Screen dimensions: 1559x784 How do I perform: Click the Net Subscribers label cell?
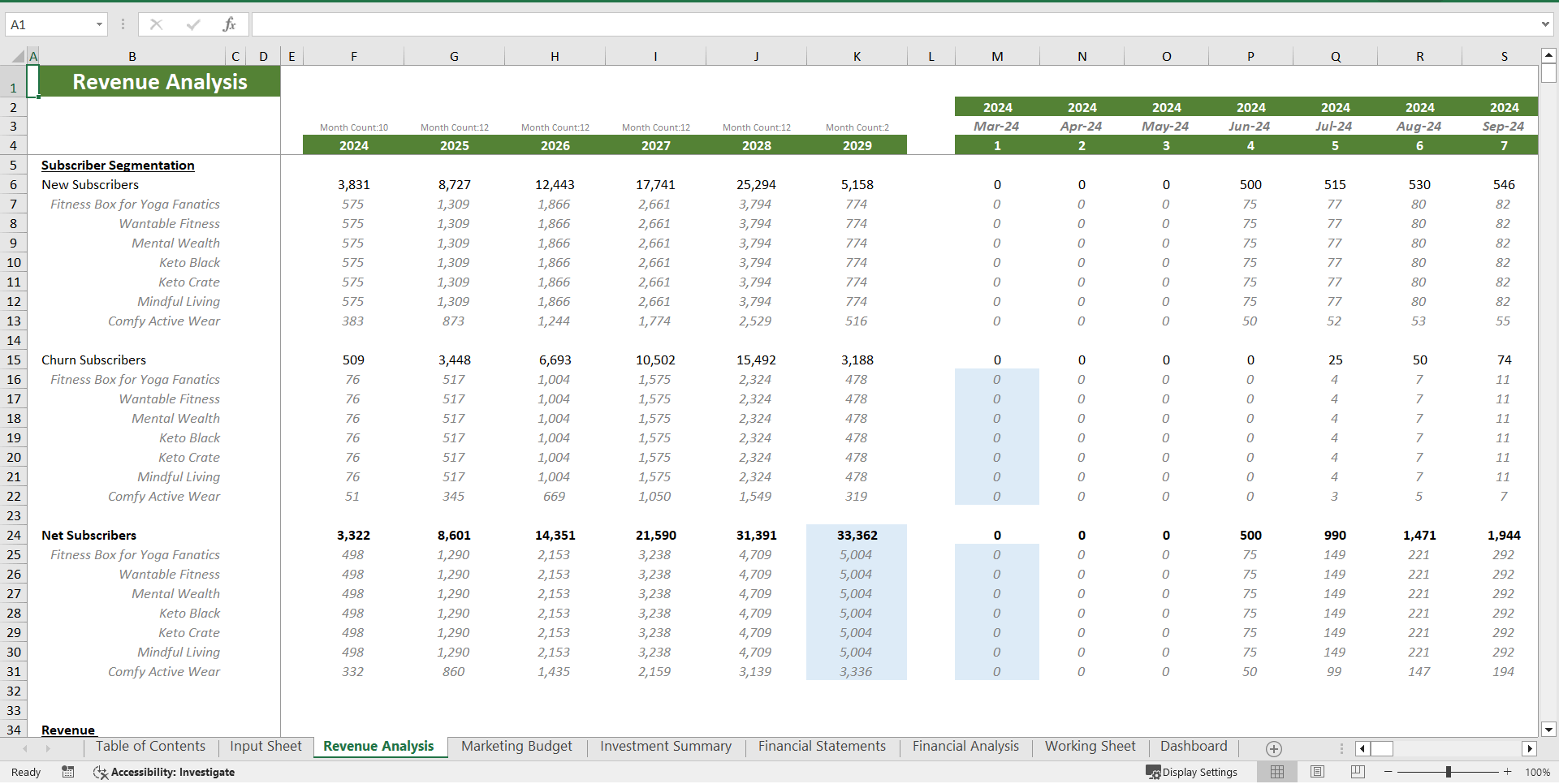click(x=89, y=535)
